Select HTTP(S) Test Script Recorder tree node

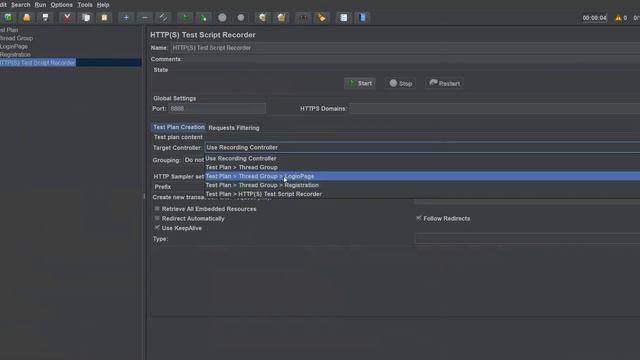coord(38,62)
